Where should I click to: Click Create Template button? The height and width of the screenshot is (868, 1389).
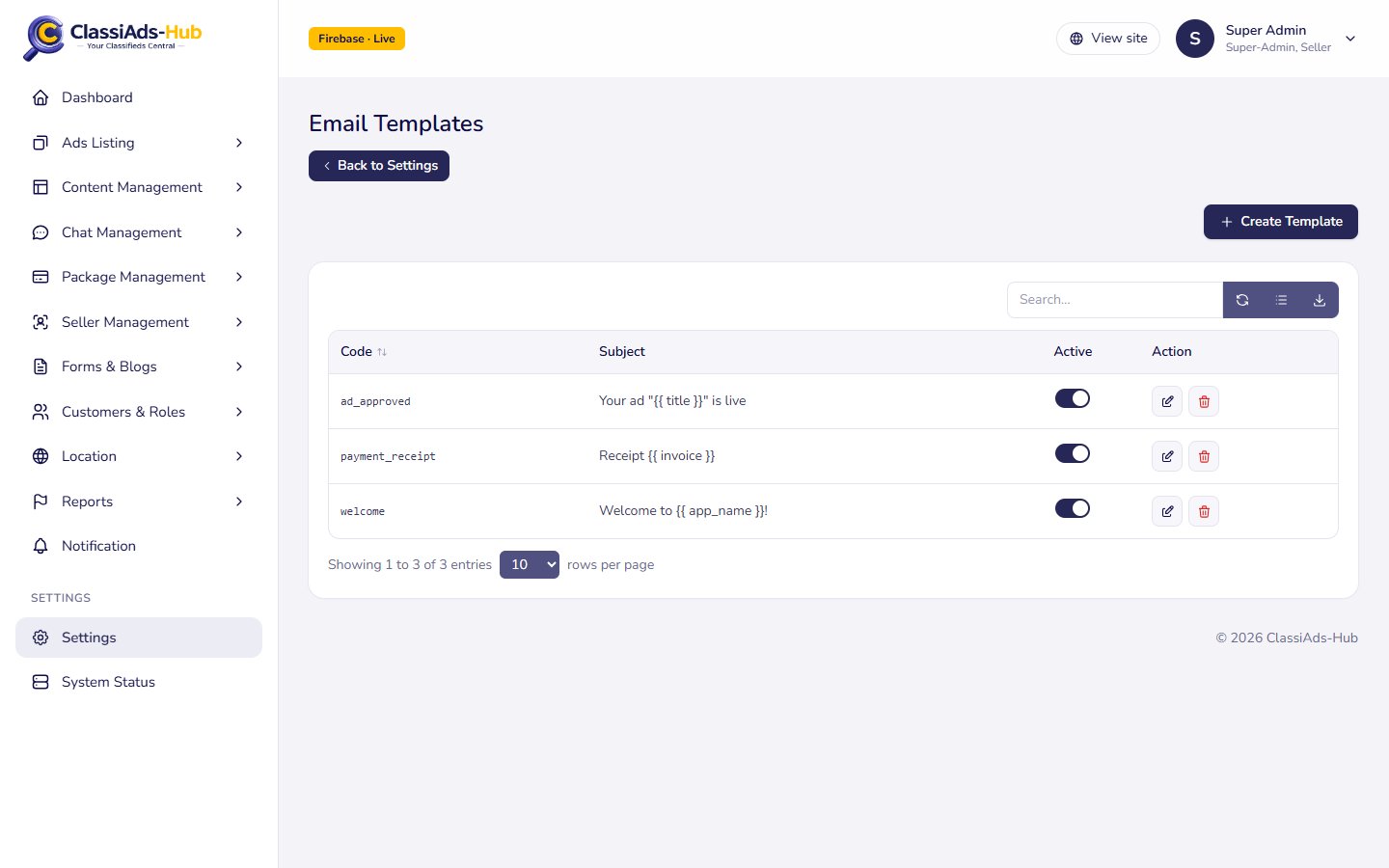(1281, 222)
